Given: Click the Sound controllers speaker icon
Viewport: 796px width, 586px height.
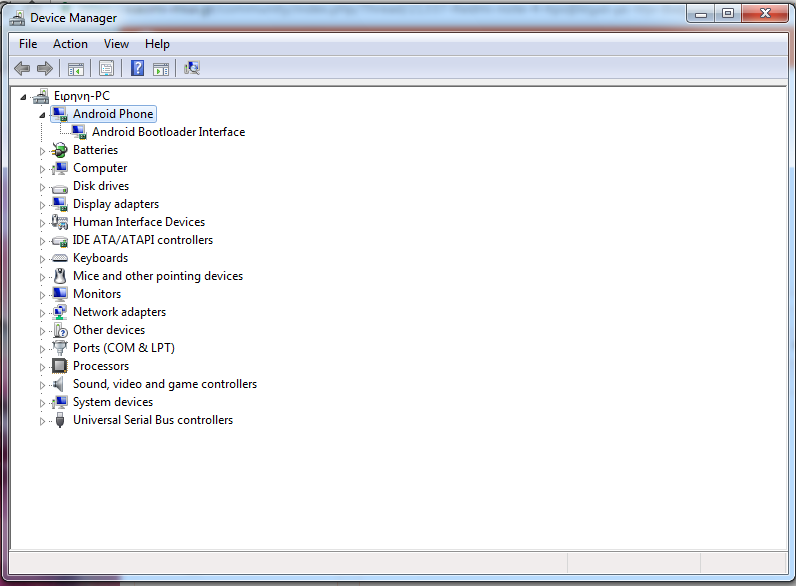Looking at the screenshot, I should [x=59, y=384].
